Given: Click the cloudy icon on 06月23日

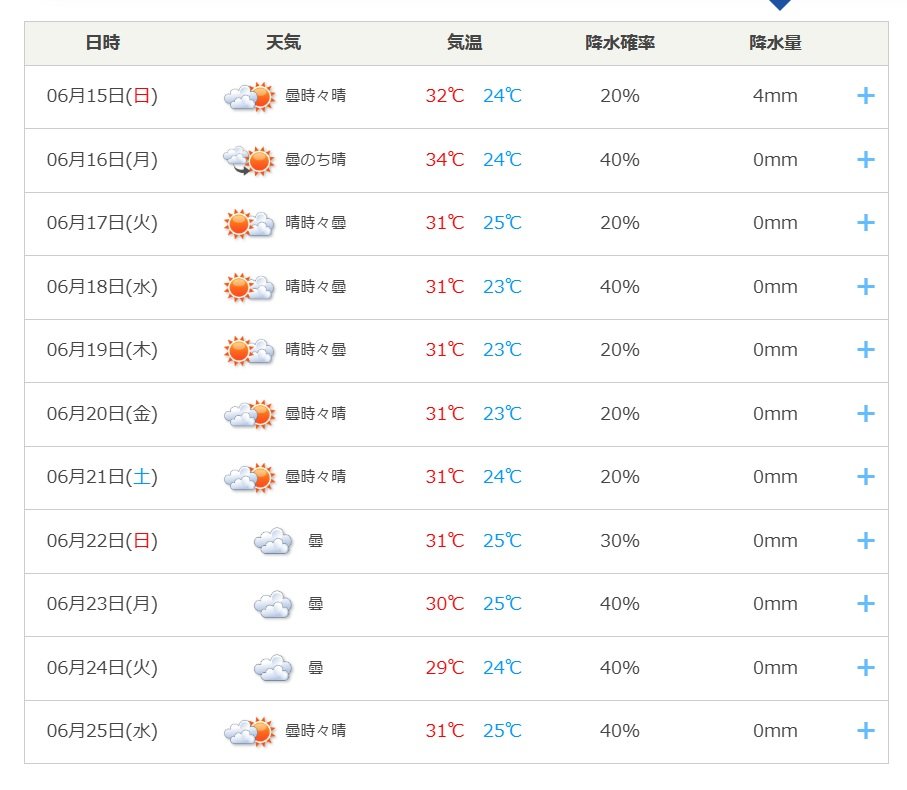Looking at the screenshot, I should coord(273,604).
